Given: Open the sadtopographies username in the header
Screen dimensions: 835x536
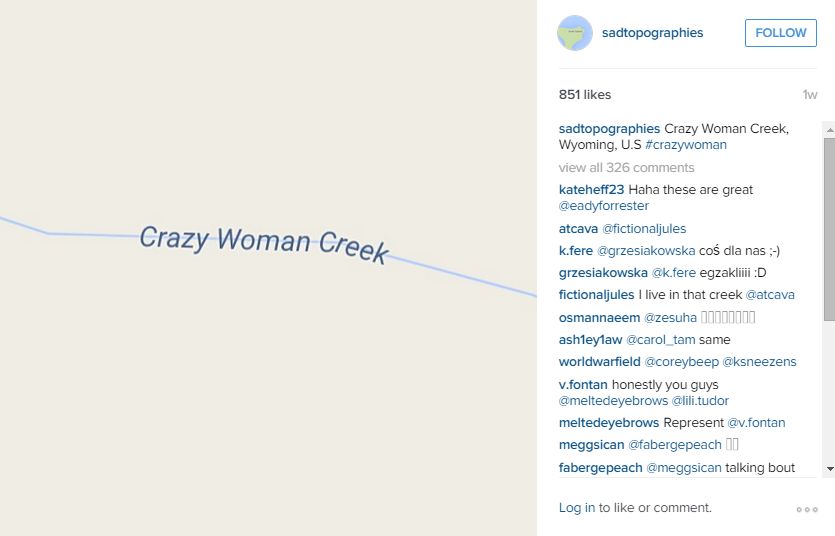Looking at the screenshot, I should click(652, 33).
